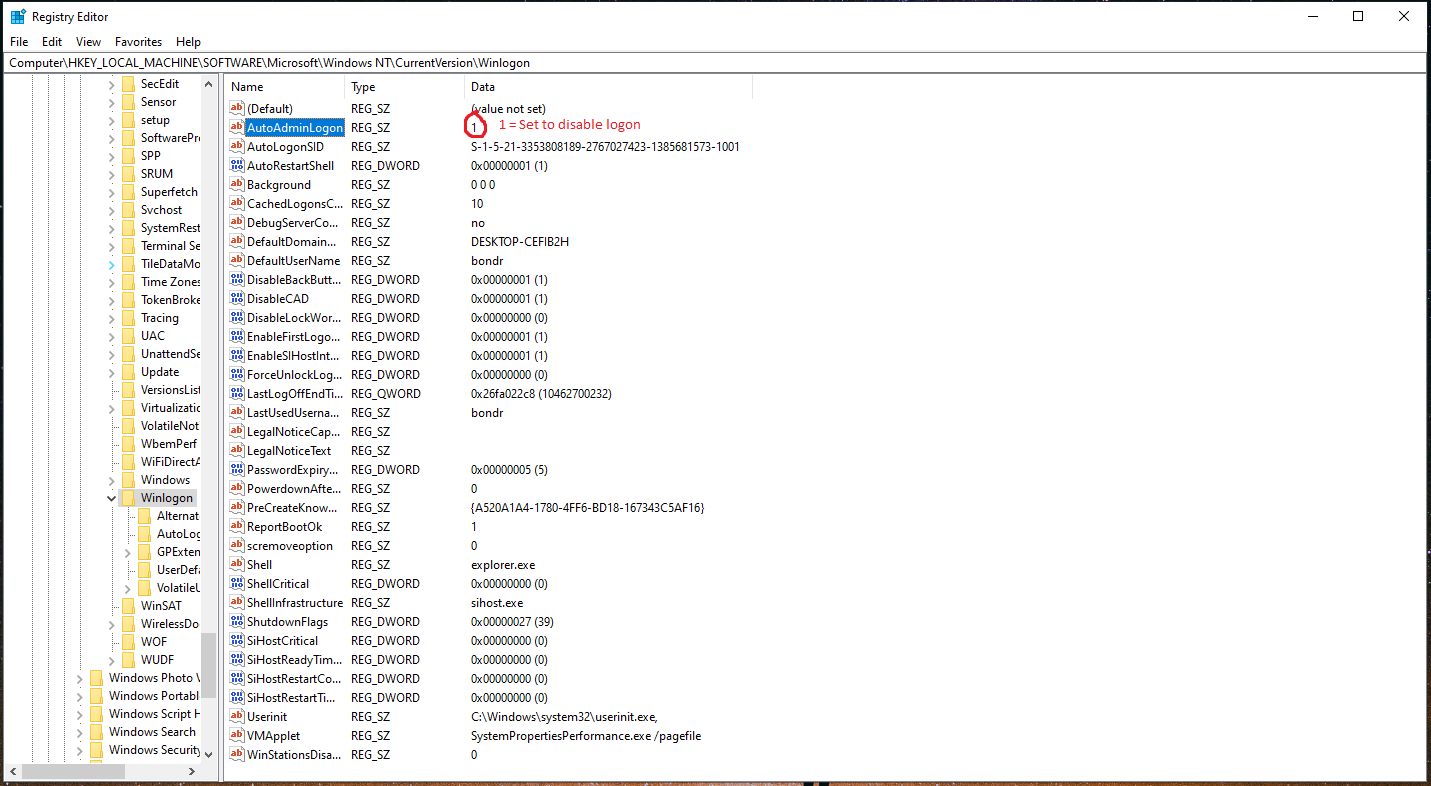The height and width of the screenshot is (786, 1431).
Task: Collapse the Winlogon key using its chevron
Action: [x=111, y=497]
